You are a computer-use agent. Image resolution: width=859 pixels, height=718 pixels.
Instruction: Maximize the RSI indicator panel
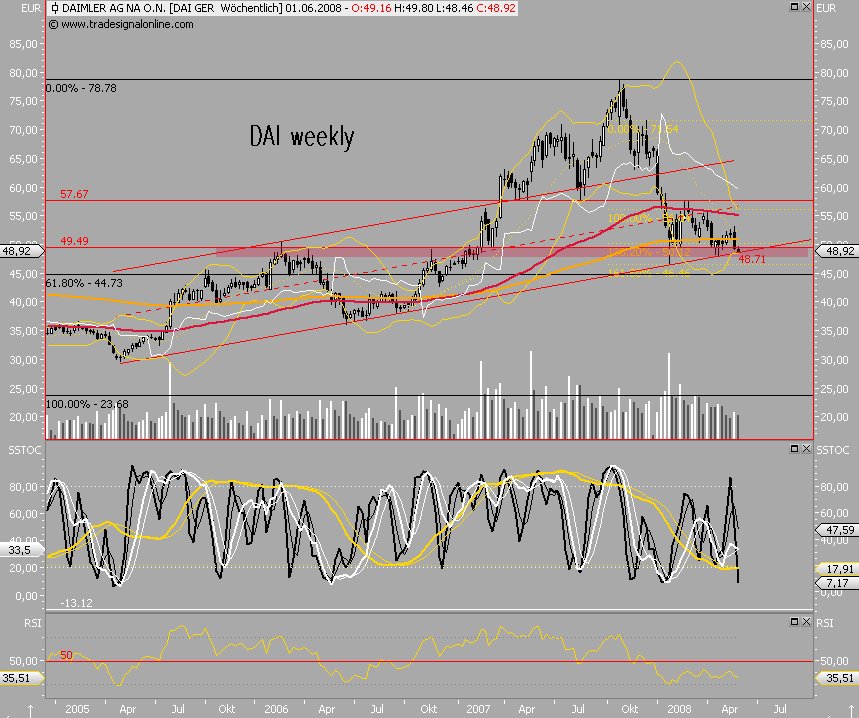point(794,623)
